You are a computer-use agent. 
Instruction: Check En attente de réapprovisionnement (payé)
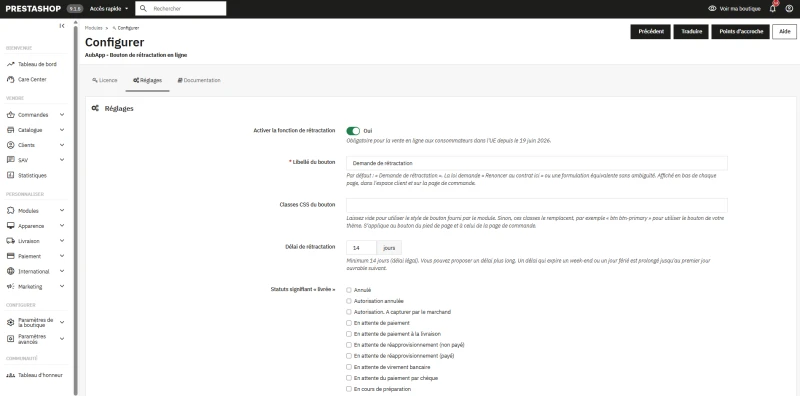[x=349, y=356]
